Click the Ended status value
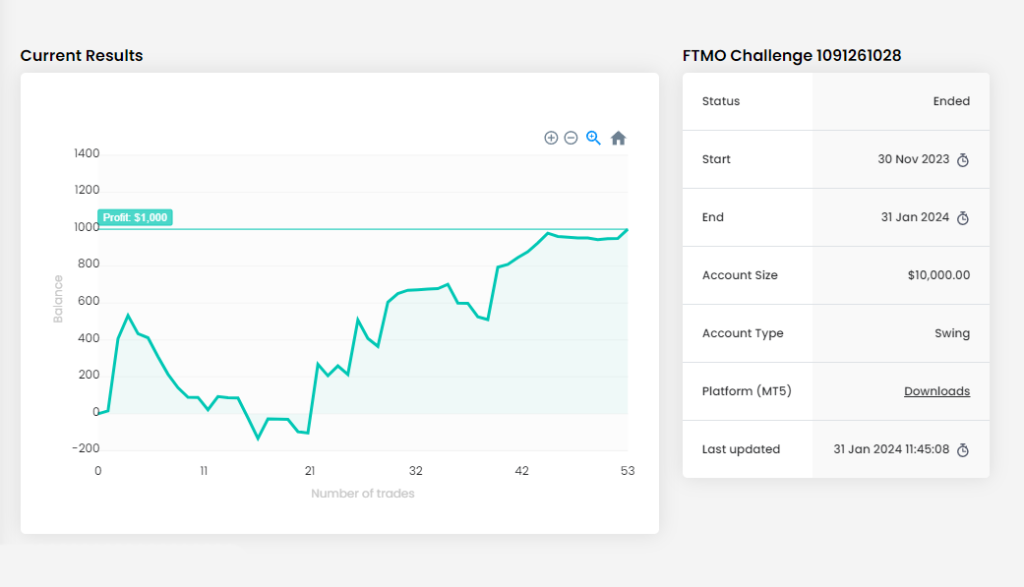Viewport: 1024px width, 587px height. point(951,101)
